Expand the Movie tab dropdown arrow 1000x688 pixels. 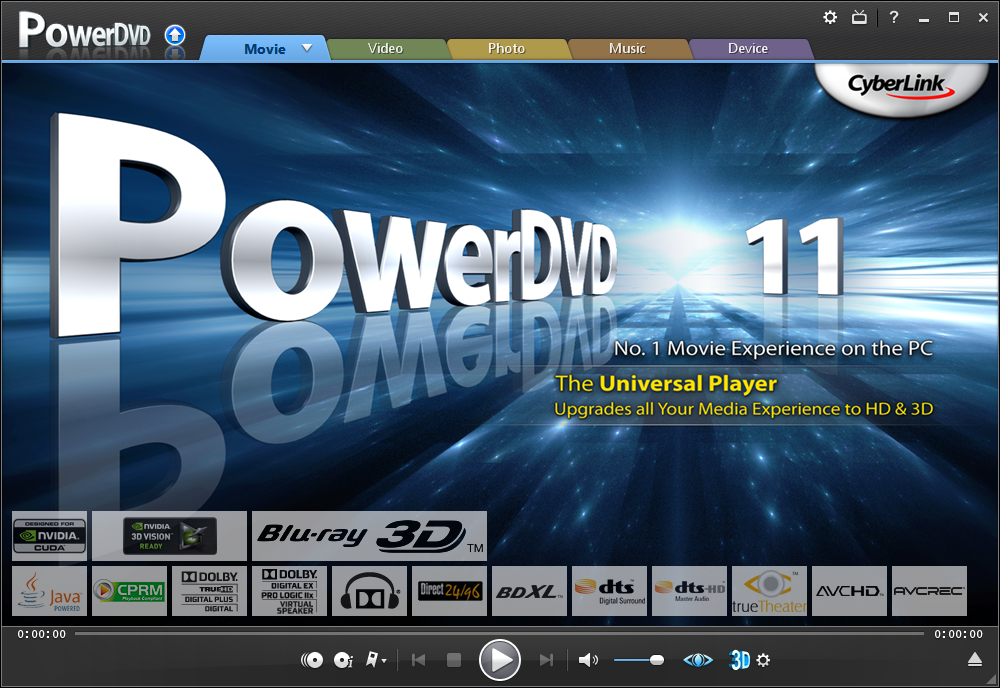click(x=307, y=48)
